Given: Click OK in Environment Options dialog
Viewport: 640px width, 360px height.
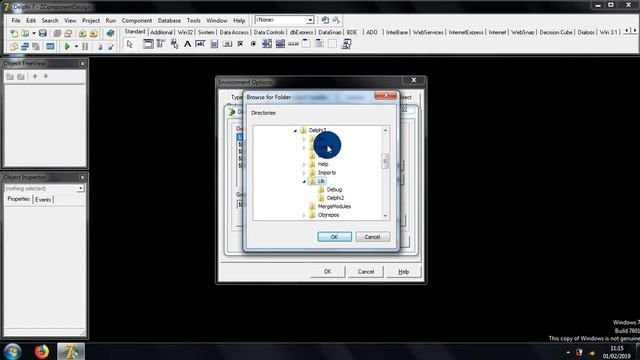Looking at the screenshot, I should (327, 271).
